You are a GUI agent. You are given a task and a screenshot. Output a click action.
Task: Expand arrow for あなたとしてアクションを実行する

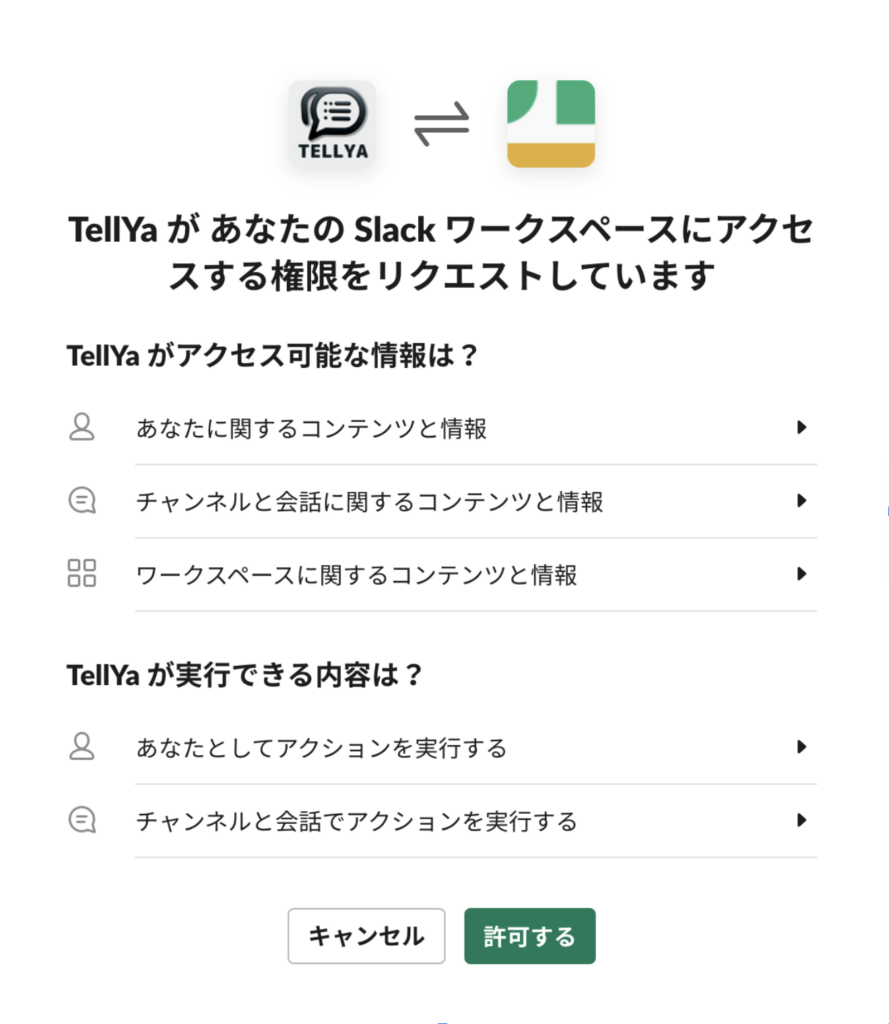point(801,747)
